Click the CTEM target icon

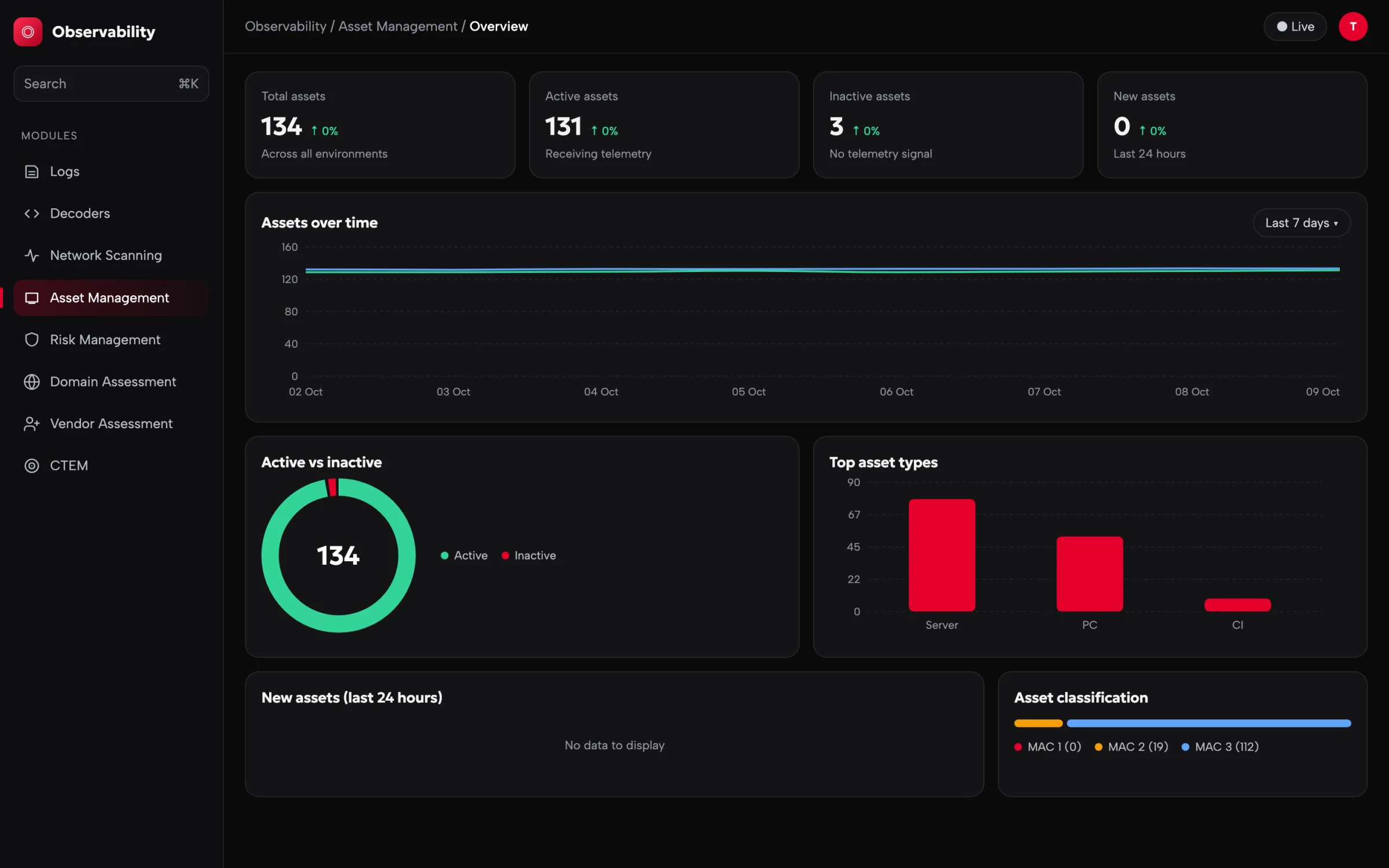click(x=32, y=466)
